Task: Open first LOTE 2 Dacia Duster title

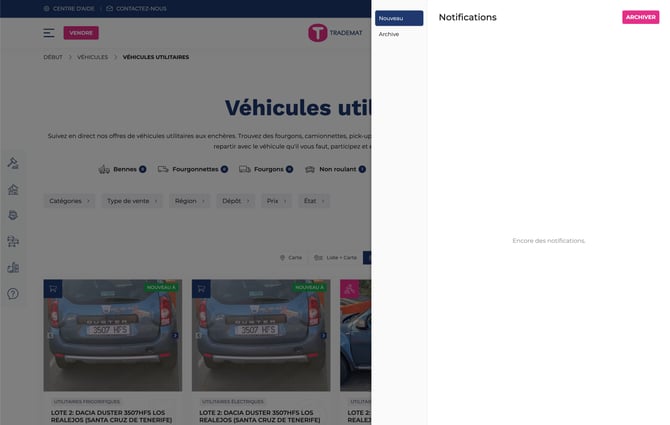Action: tap(112, 416)
